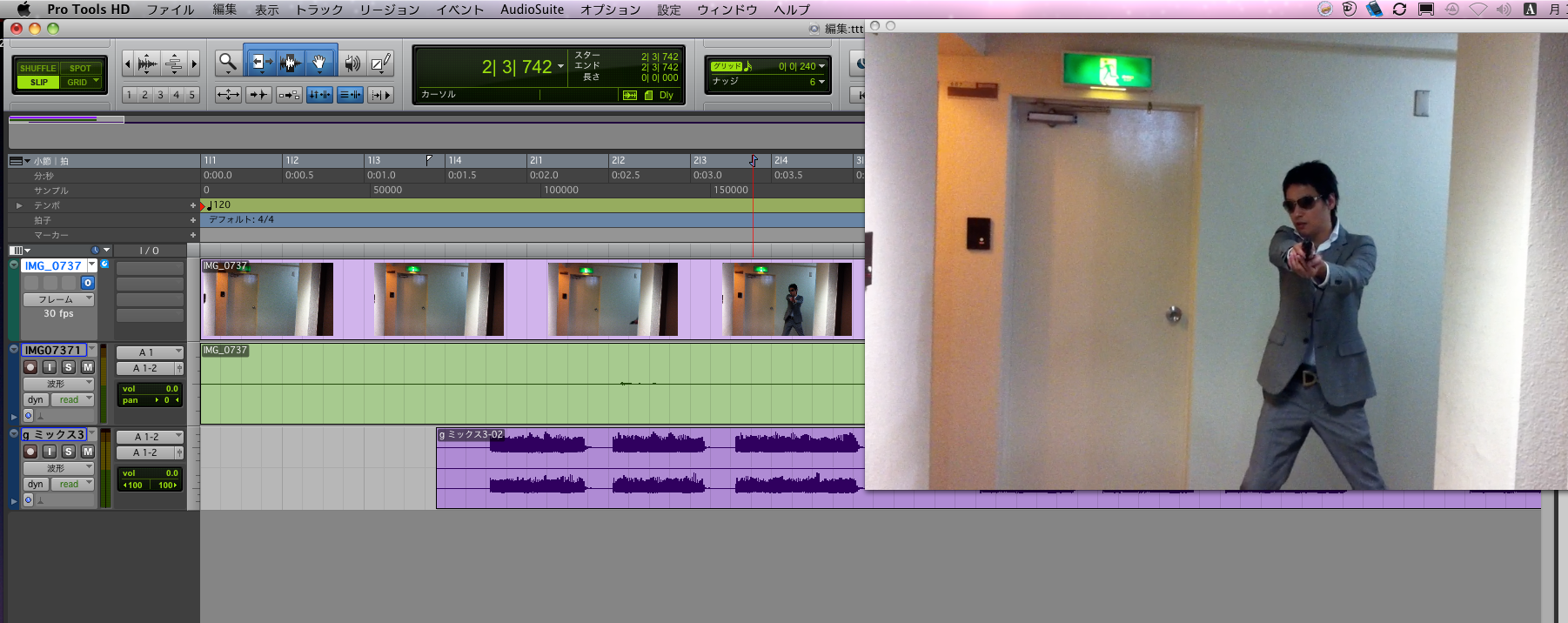This screenshot has height=623, width=1568.
Task: Open the track list view selector dropdown
Action: pos(20,251)
